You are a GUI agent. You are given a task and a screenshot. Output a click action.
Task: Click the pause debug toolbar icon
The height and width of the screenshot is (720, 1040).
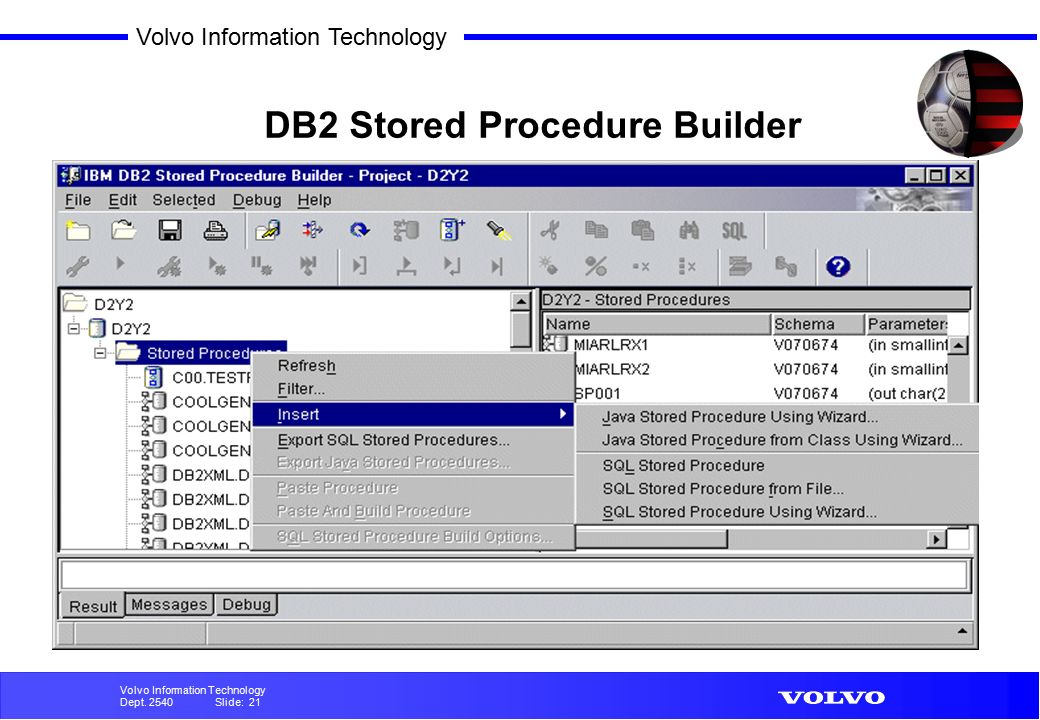point(261,266)
